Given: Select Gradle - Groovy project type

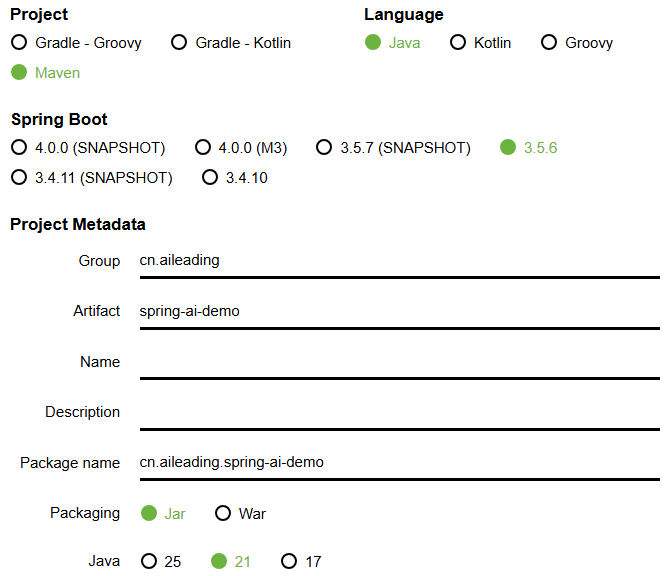Looking at the screenshot, I should pos(19,43).
